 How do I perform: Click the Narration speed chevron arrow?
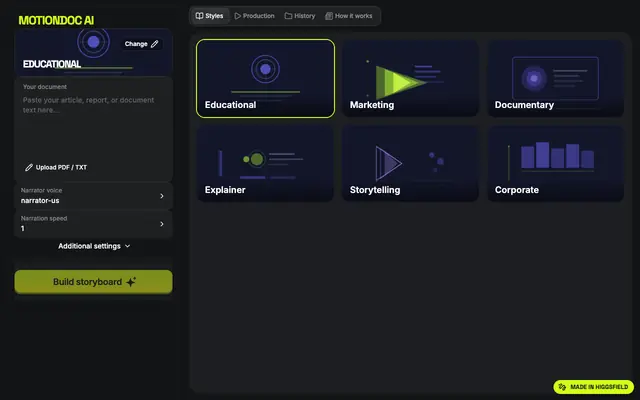pos(162,224)
